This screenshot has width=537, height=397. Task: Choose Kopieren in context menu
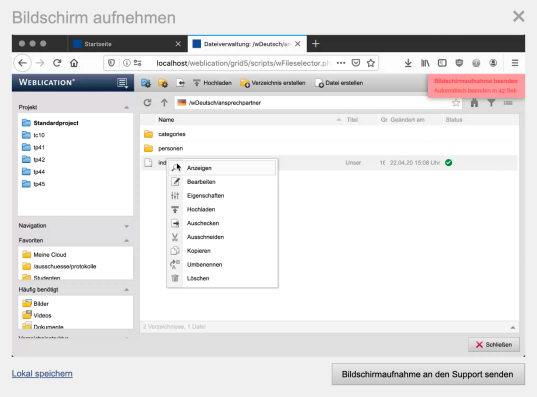pyautogui.click(x=222, y=251)
